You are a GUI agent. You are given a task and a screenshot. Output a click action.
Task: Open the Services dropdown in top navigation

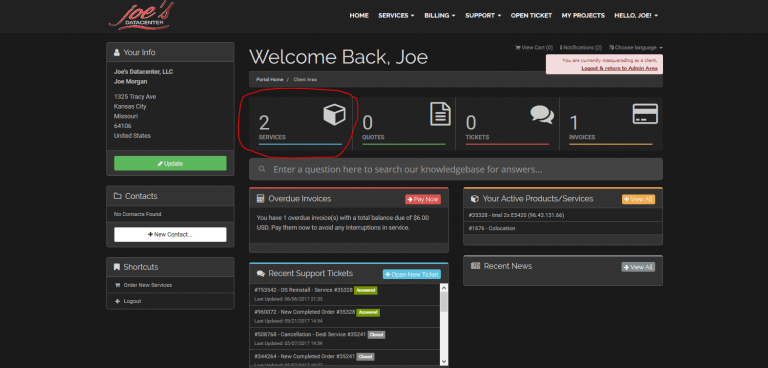(x=396, y=16)
